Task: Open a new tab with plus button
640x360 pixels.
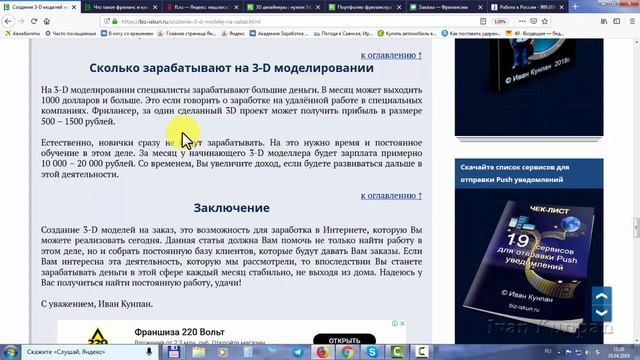Action: (575, 7)
